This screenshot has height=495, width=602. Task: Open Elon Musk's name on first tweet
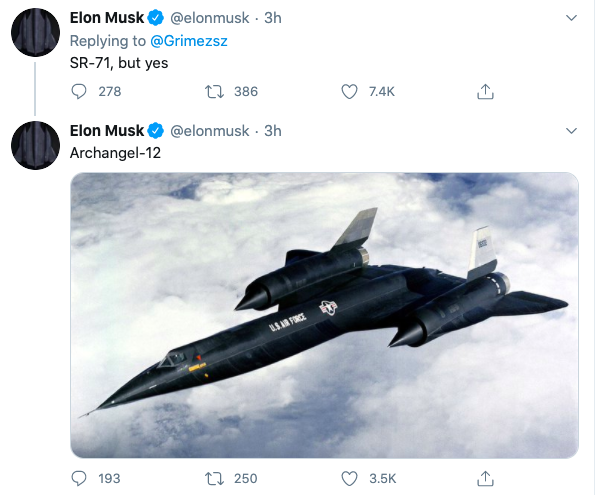(x=107, y=18)
